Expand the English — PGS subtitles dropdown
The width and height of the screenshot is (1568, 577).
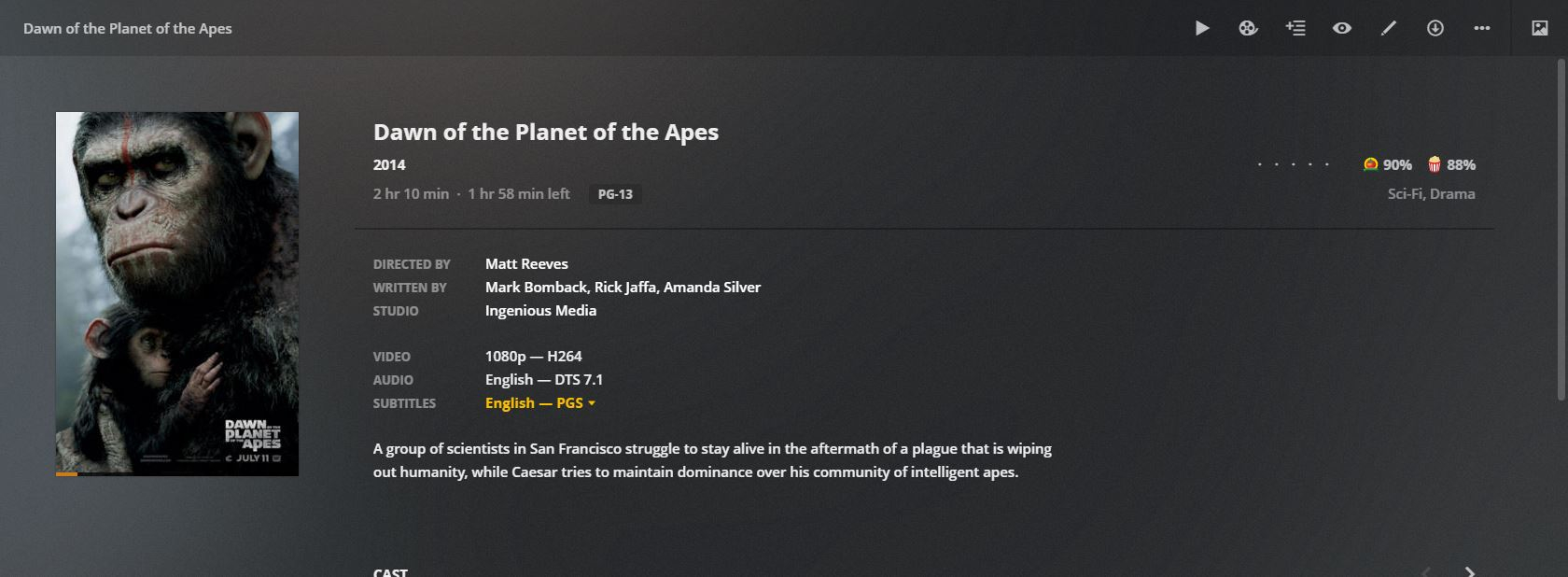click(539, 403)
